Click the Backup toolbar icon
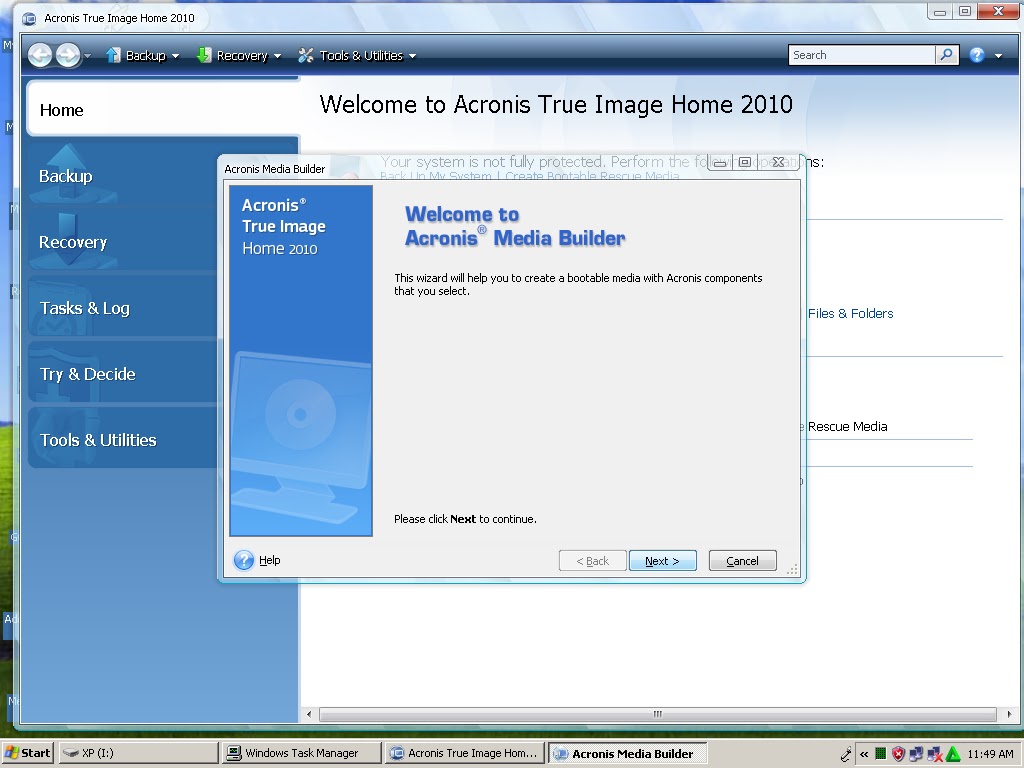 coord(113,56)
